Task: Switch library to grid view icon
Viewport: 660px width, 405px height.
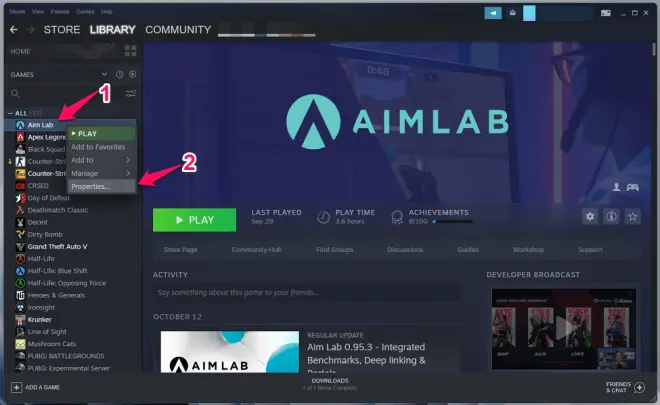Action: pyautogui.click(x=130, y=51)
